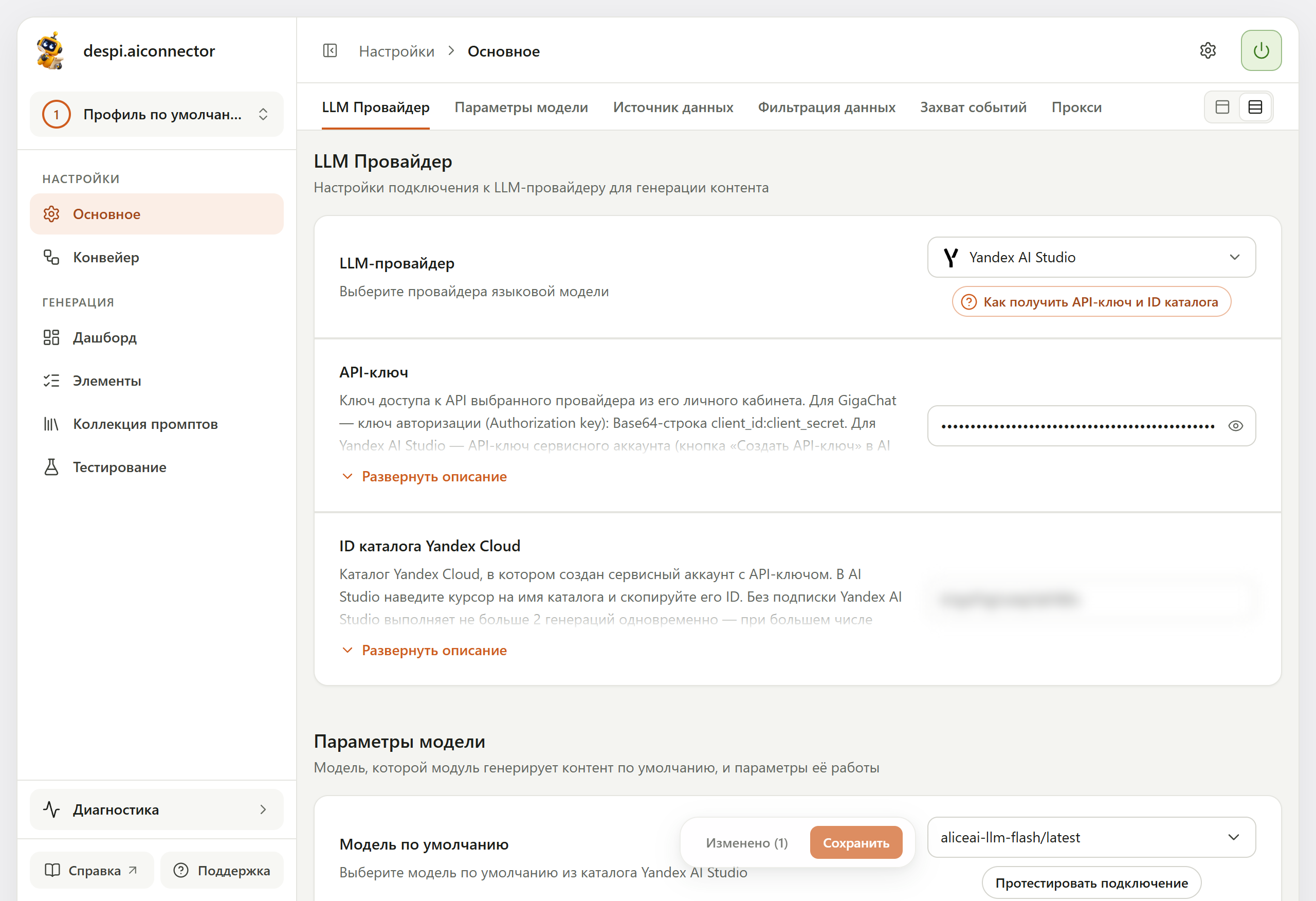Switch to single-panel layout view
The height and width of the screenshot is (901, 1316).
click(1222, 107)
